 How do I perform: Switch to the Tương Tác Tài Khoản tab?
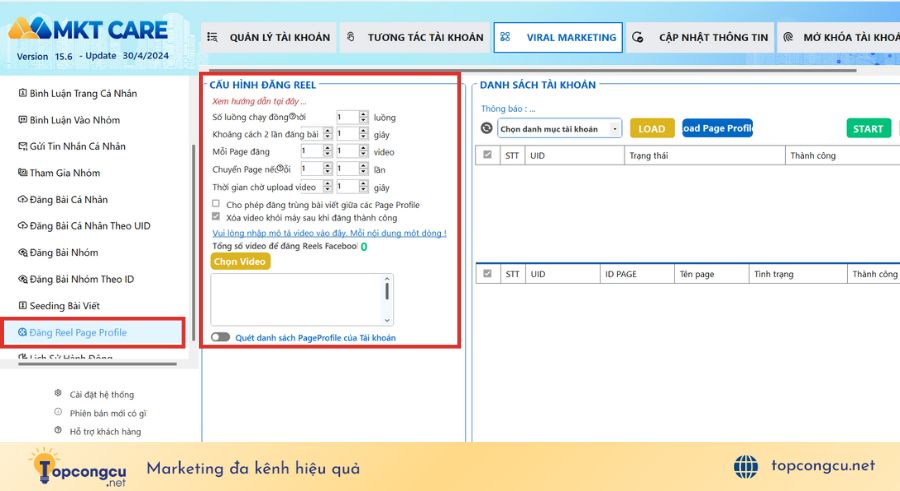coord(415,37)
